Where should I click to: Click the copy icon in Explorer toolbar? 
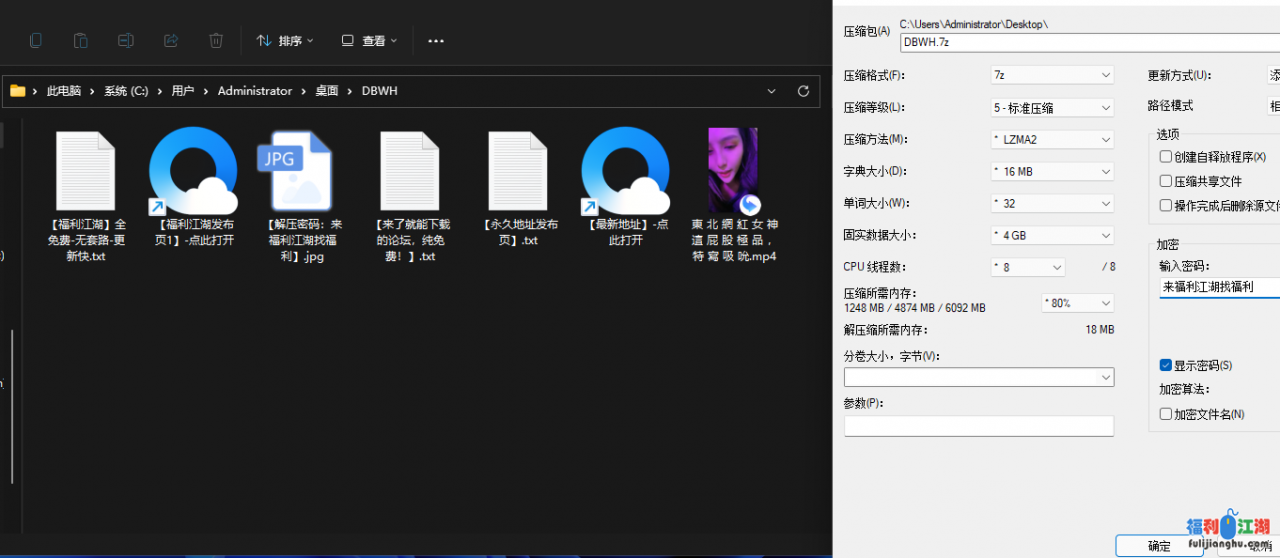coord(36,41)
